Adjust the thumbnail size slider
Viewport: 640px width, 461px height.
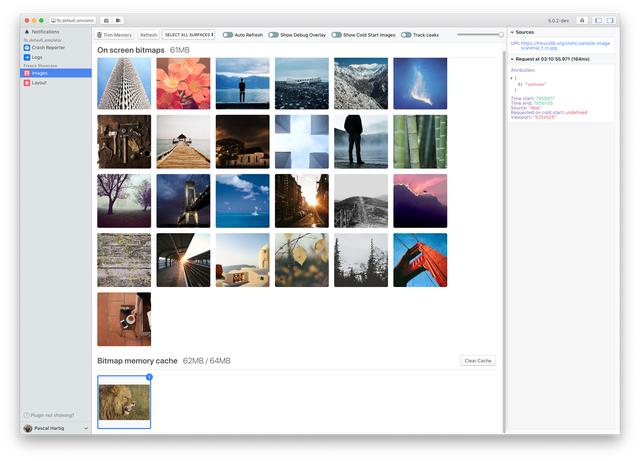coord(480,35)
